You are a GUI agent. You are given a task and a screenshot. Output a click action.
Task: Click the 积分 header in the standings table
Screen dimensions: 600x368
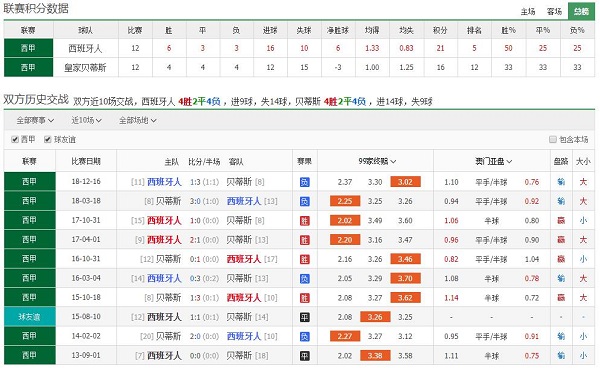point(440,30)
